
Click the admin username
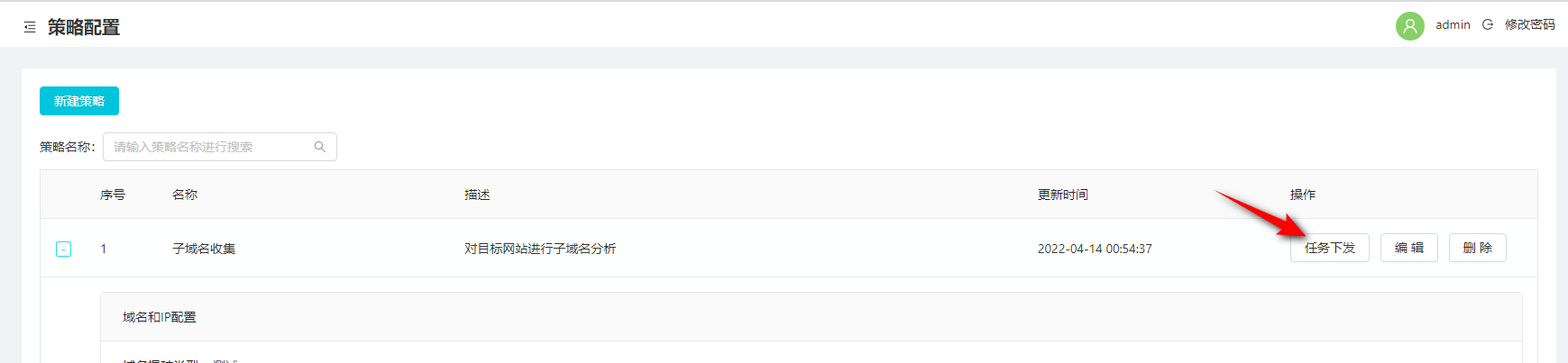1453,25
